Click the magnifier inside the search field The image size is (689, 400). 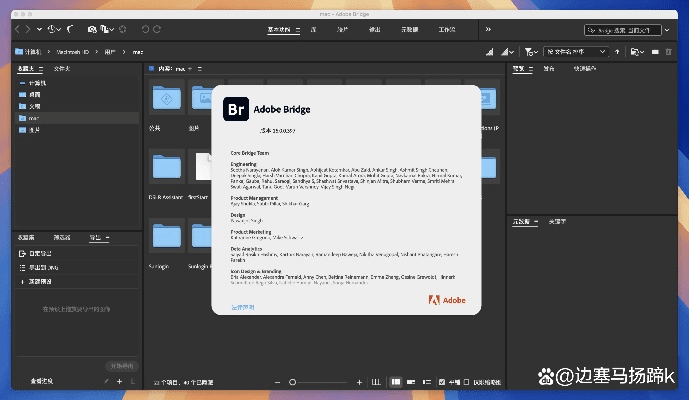[591, 30]
